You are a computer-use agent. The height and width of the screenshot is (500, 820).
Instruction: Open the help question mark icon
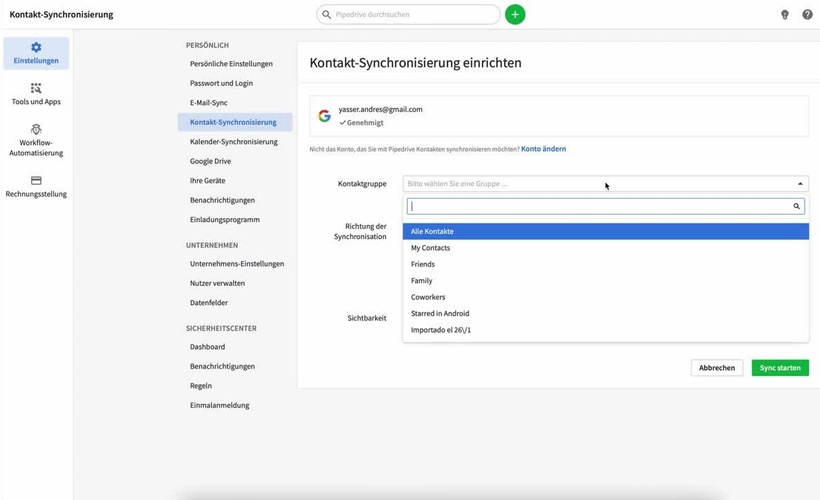tap(807, 15)
